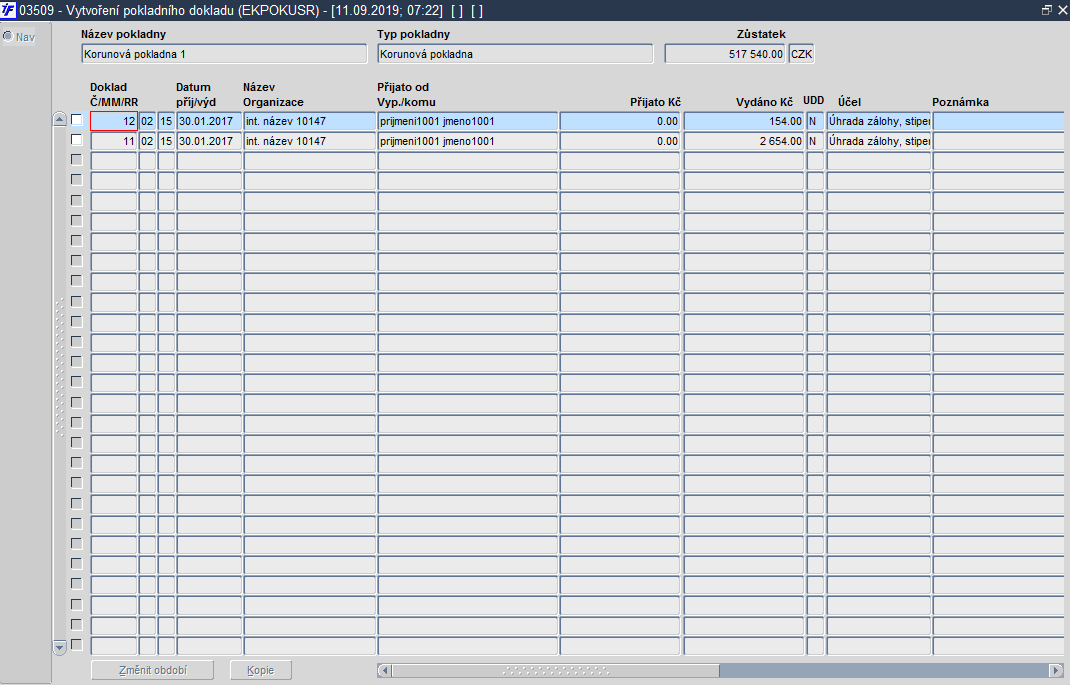
Task: Click the vertical scroll up arrow
Action: pyautogui.click(x=59, y=119)
